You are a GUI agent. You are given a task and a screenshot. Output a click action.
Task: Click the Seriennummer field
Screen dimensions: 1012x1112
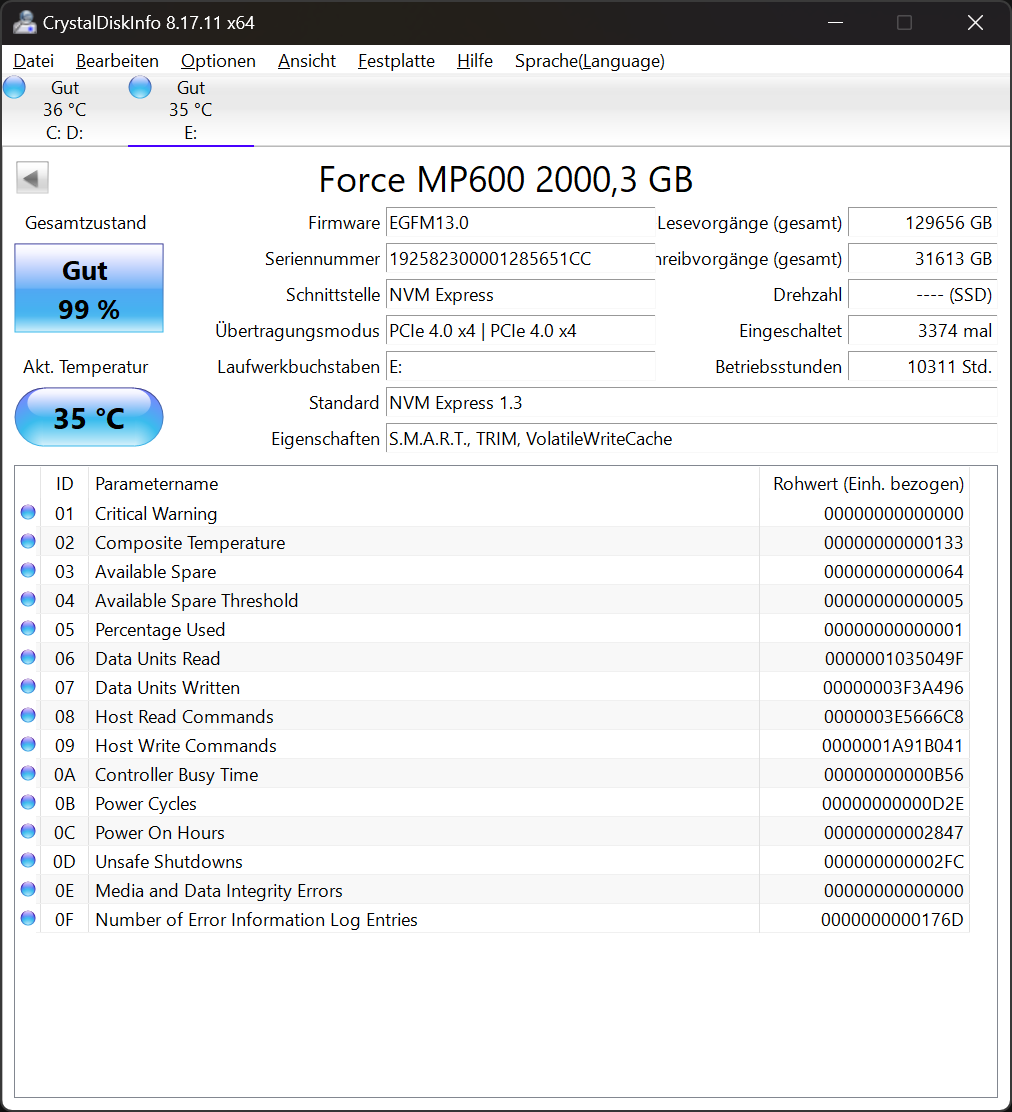pyautogui.click(x=520, y=259)
